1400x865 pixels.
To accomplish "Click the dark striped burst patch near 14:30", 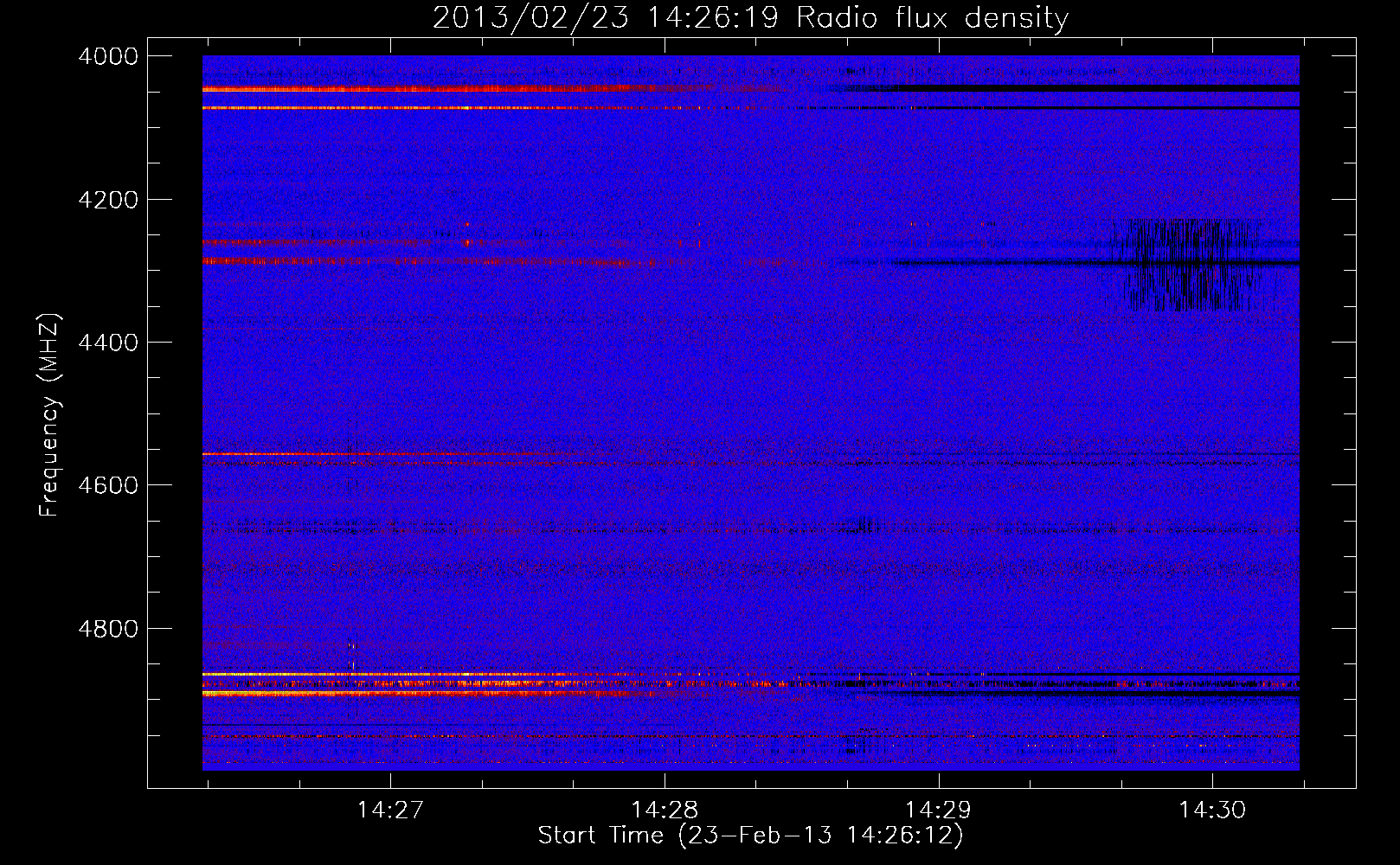I will coord(1190,265).
